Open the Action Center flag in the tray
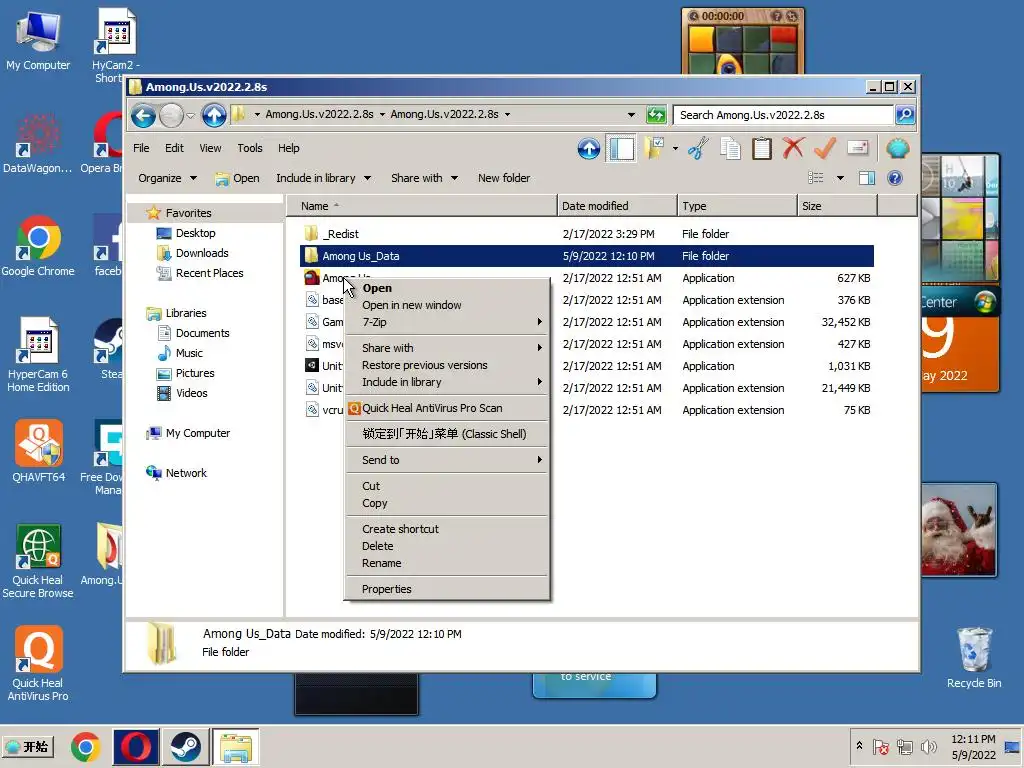 coord(880,746)
